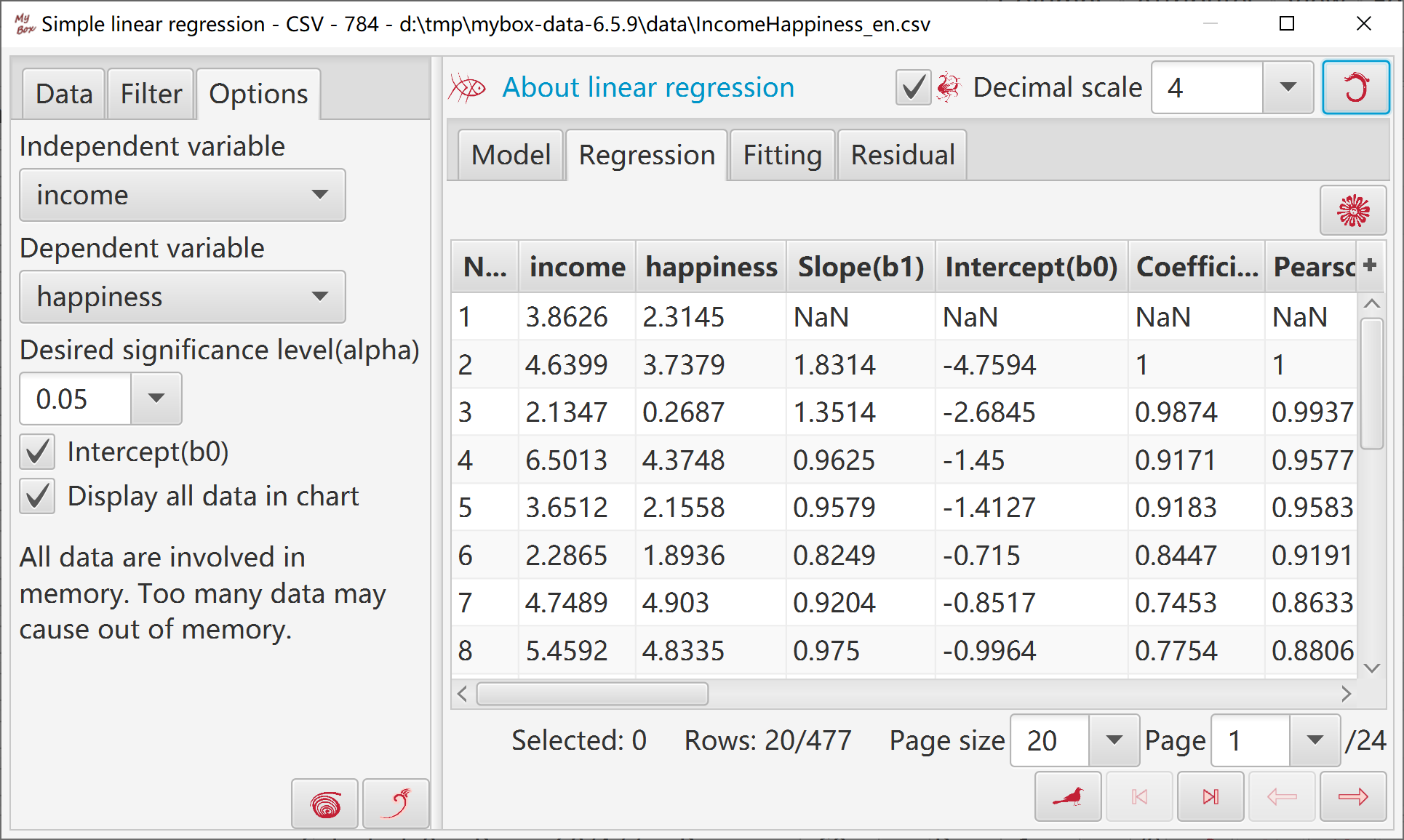The height and width of the screenshot is (840, 1404).
Task: Go to the first page button
Action: pos(1139,797)
